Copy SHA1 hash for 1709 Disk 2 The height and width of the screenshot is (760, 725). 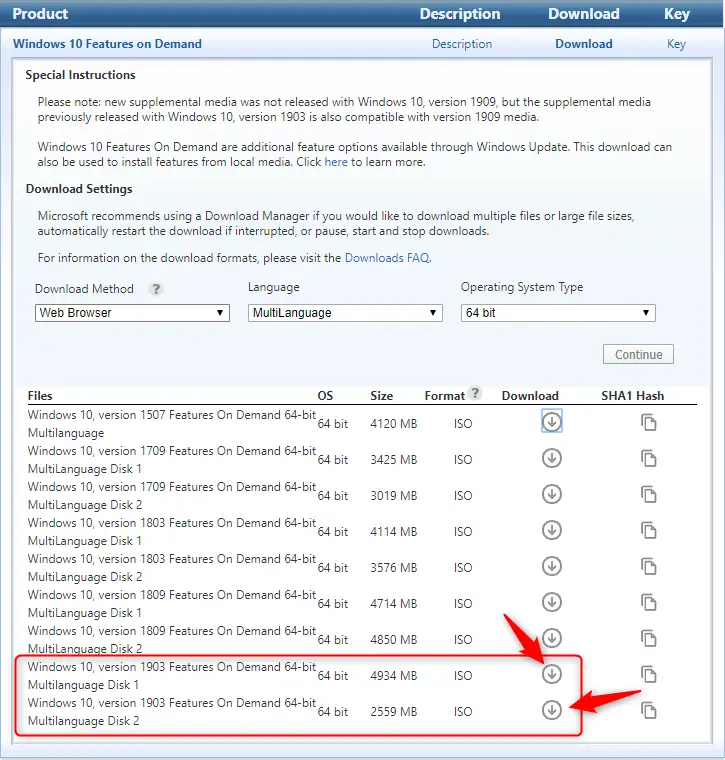pyautogui.click(x=648, y=495)
